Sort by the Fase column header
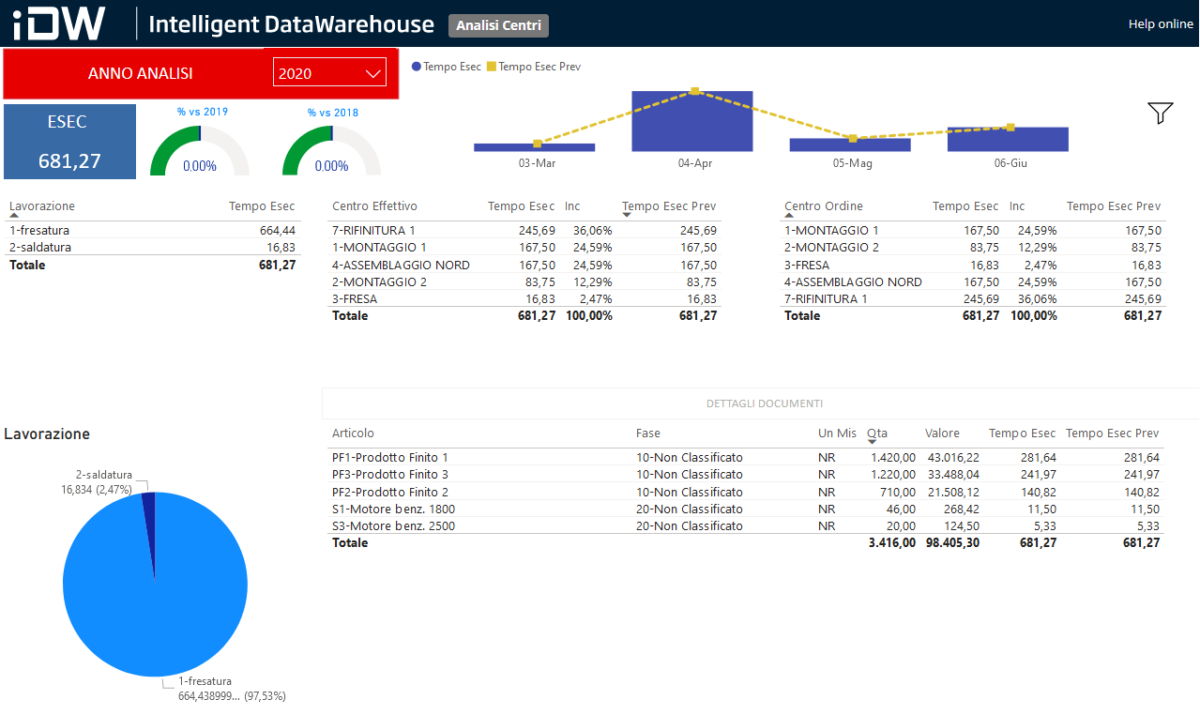This screenshot has height=715, width=1200. pyautogui.click(x=648, y=434)
